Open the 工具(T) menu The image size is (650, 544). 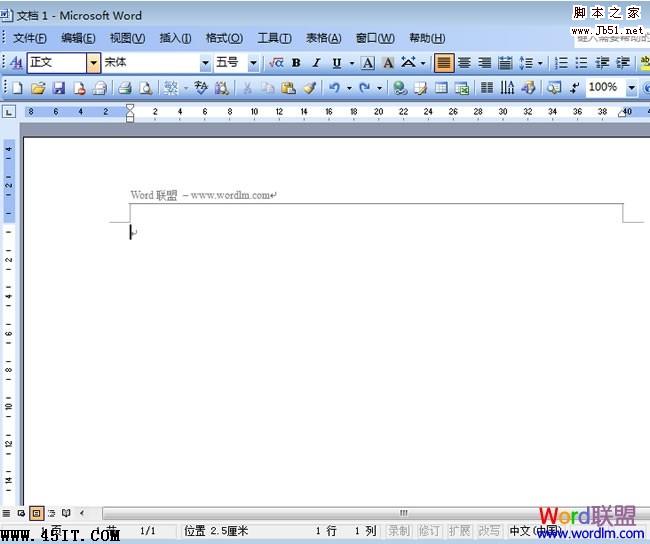tap(274, 38)
